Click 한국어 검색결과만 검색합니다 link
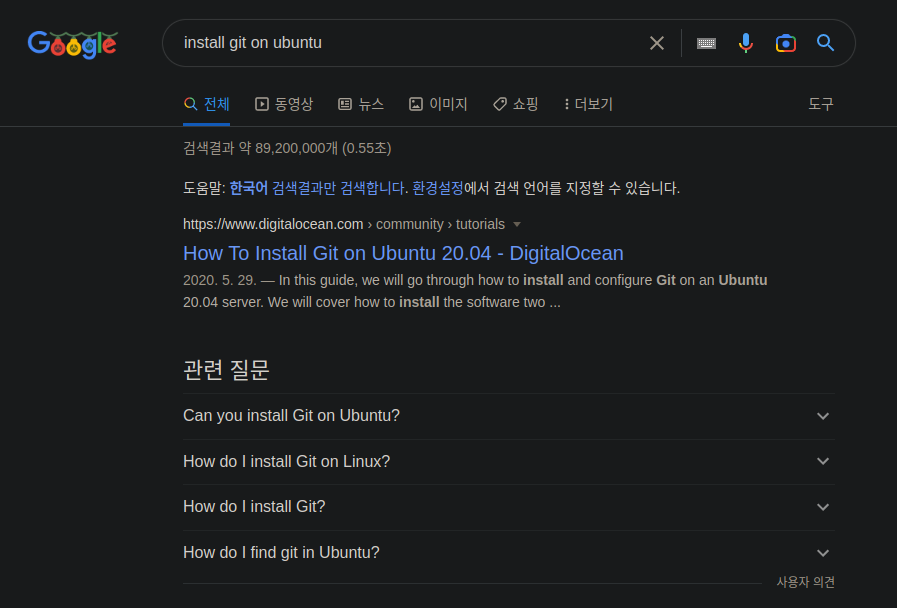This screenshot has height=608, width=897. [319, 188]
